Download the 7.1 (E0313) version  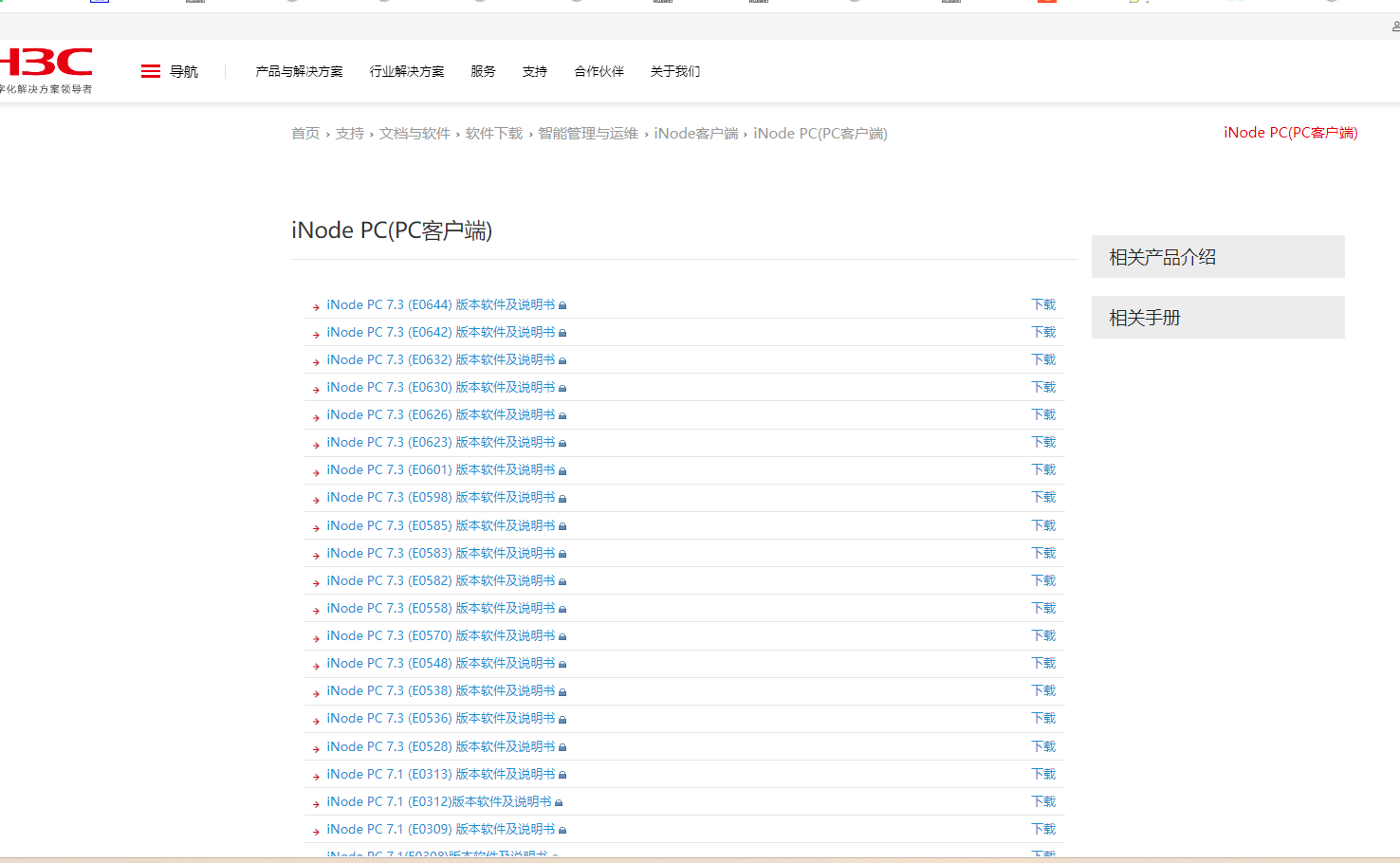1043,774
